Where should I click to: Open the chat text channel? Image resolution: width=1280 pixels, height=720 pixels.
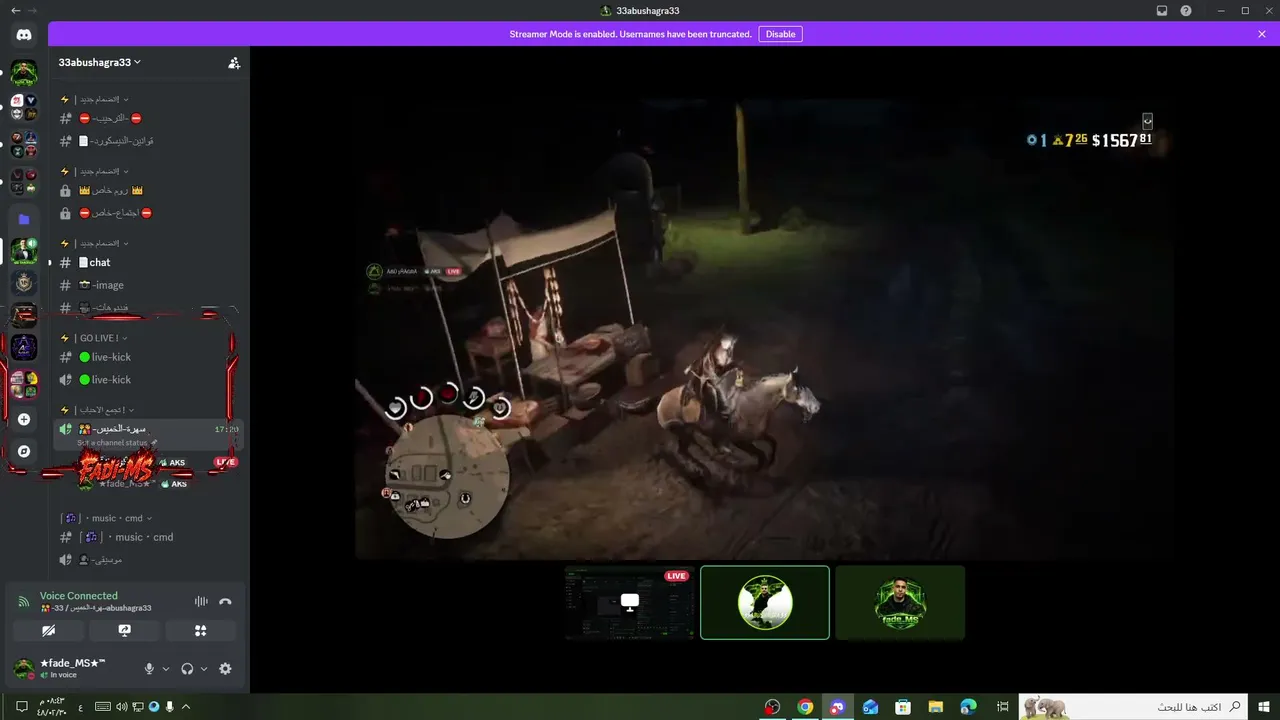pos(150,262)
